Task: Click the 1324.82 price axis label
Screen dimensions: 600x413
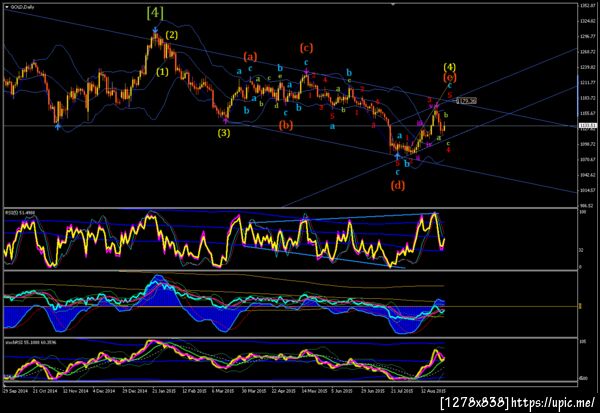Action: 587,21
